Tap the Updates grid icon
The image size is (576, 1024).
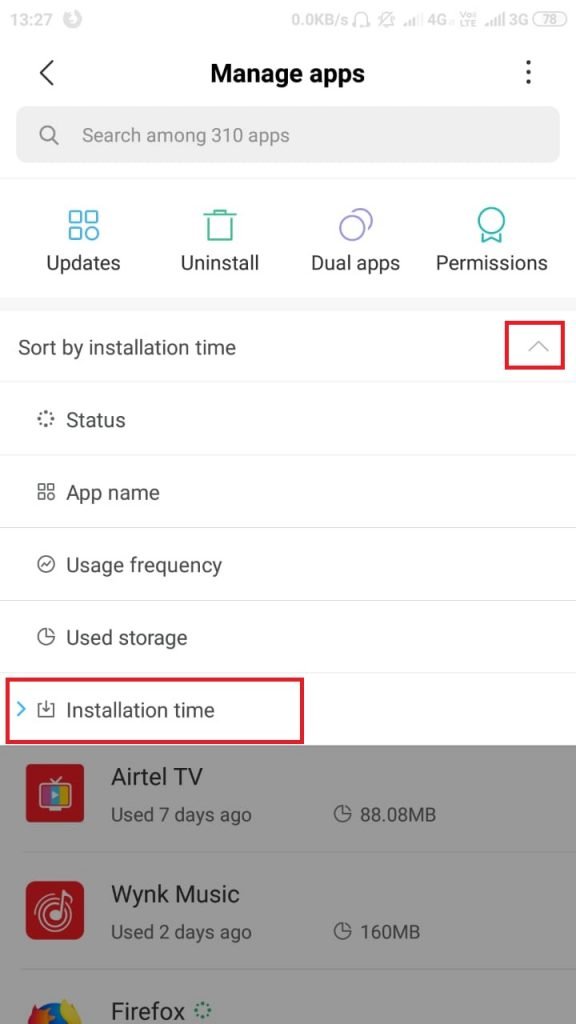coord(84,224)
